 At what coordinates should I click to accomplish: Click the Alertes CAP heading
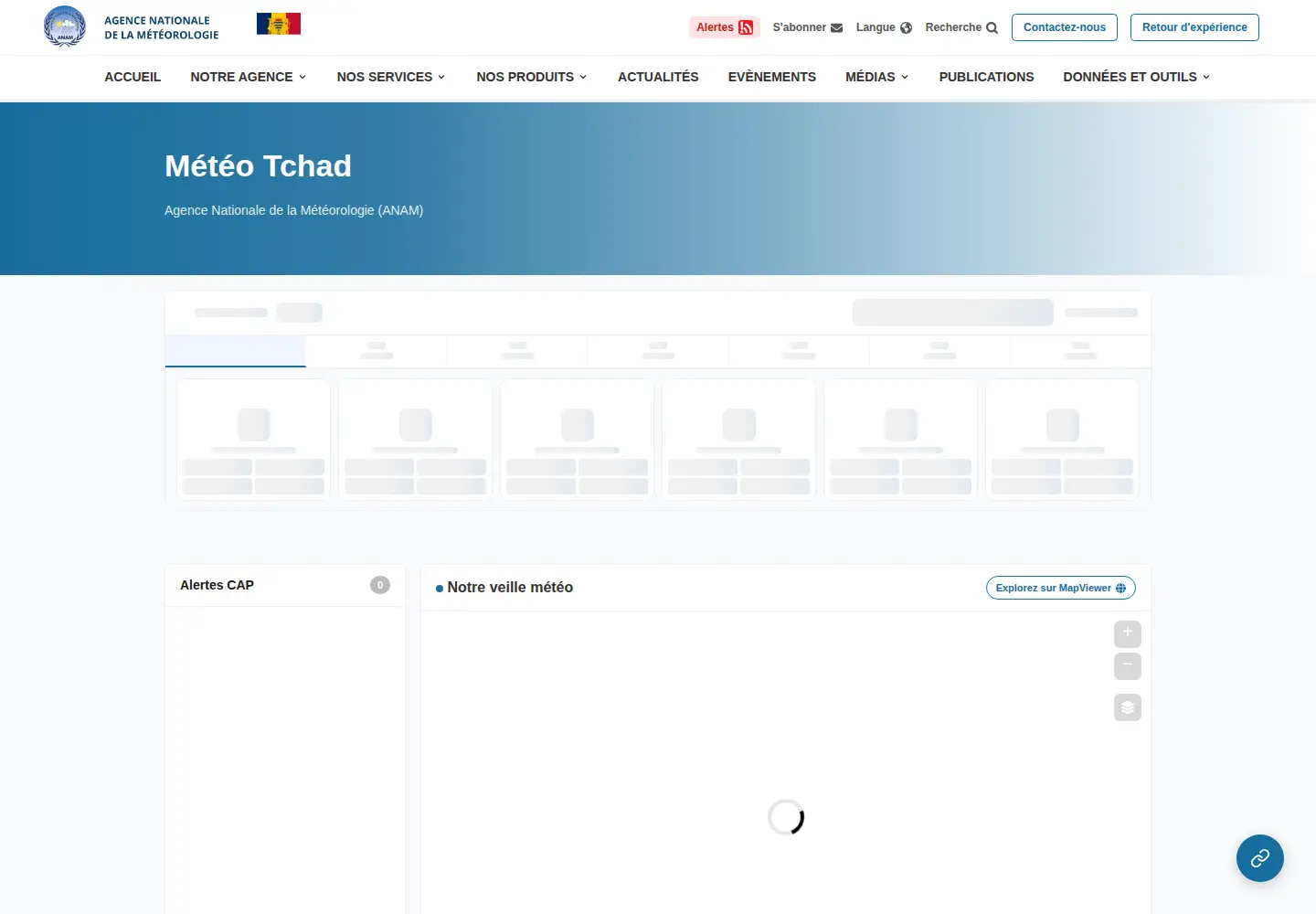coord(217,585)
